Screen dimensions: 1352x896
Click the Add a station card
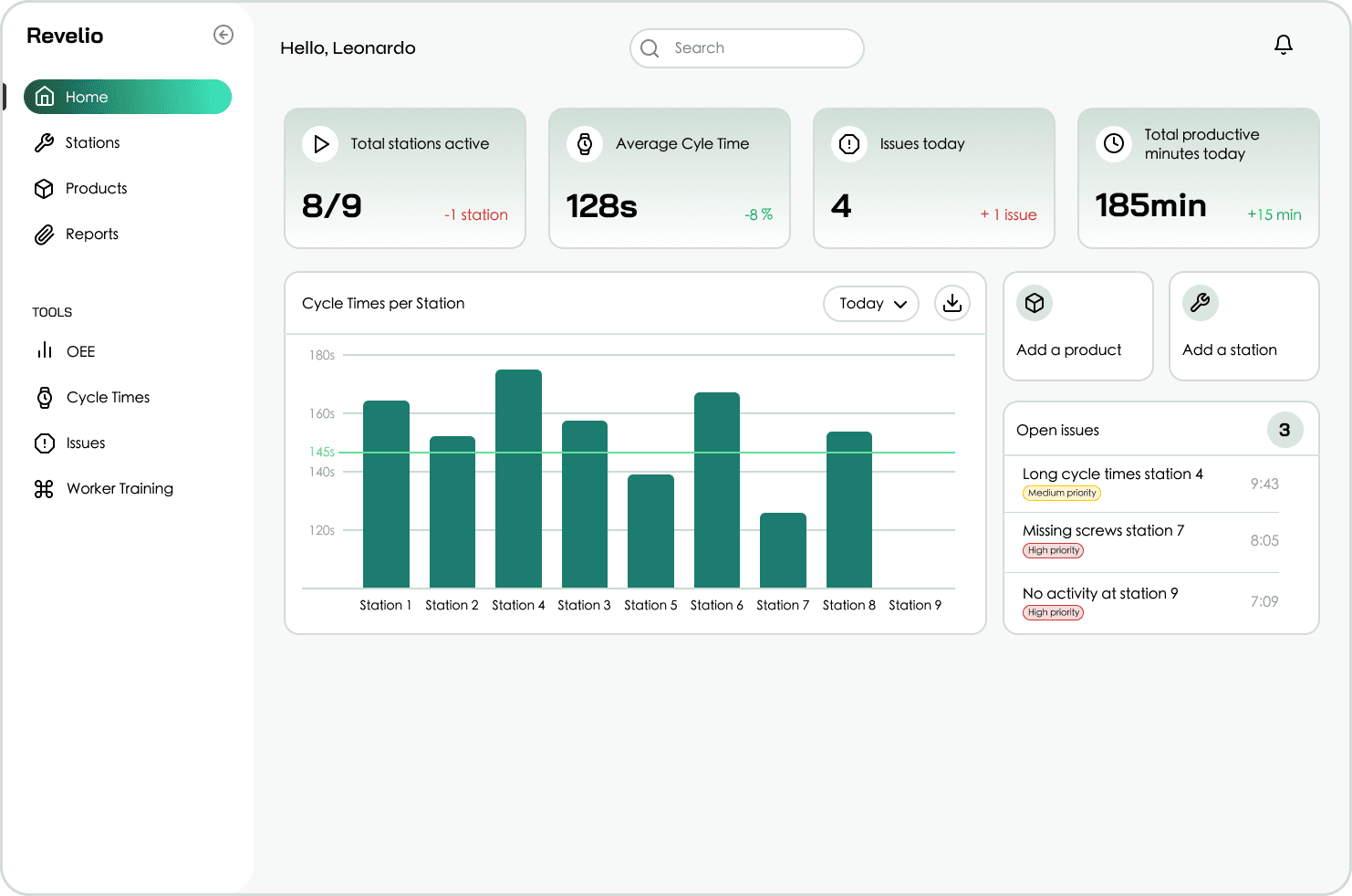(1243, 326)
